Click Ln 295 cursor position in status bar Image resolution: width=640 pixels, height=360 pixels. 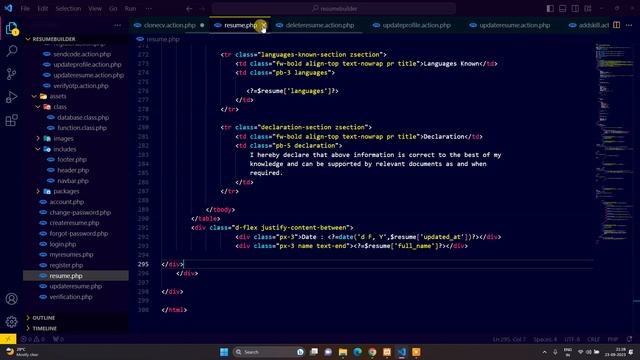(x=509, y=339)
